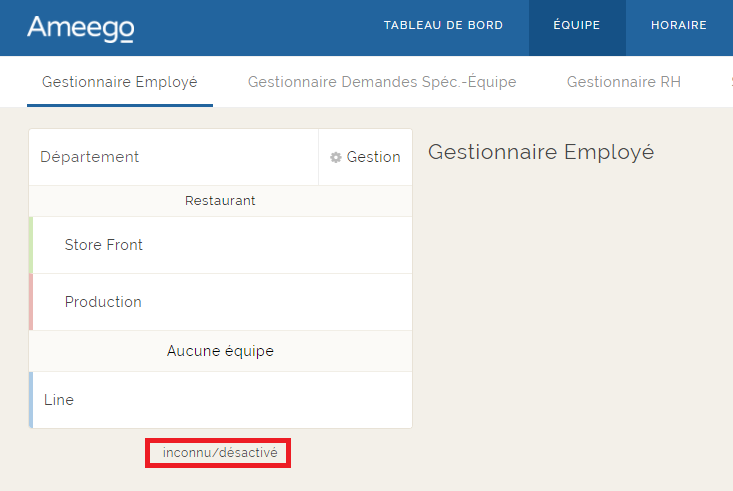Select the Production department
This screenshot has width=733, height=491.
point(103,302)
